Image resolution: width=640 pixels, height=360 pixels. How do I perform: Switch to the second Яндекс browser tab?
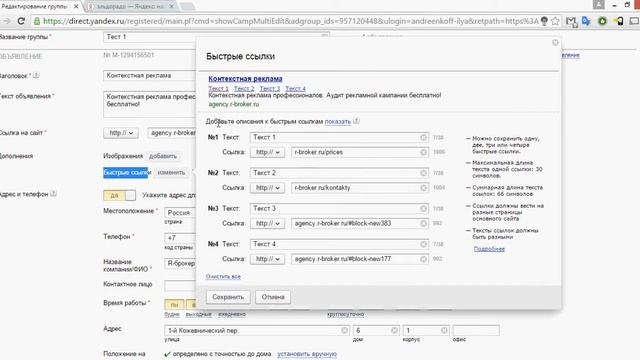pos(131,7)
